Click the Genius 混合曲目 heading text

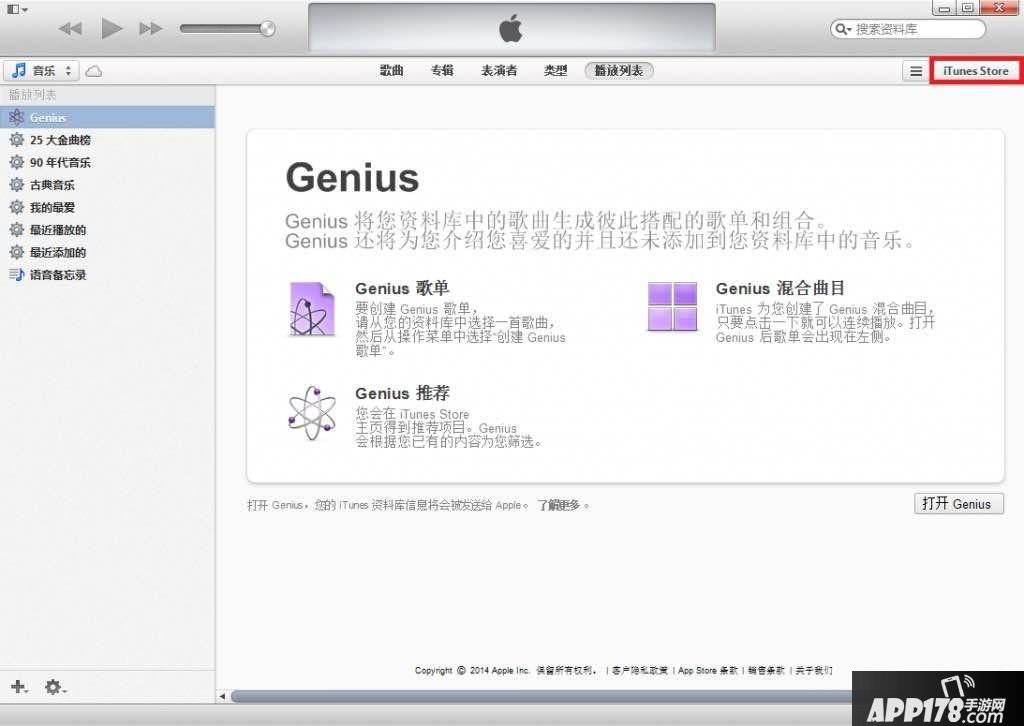click(780, 288)
